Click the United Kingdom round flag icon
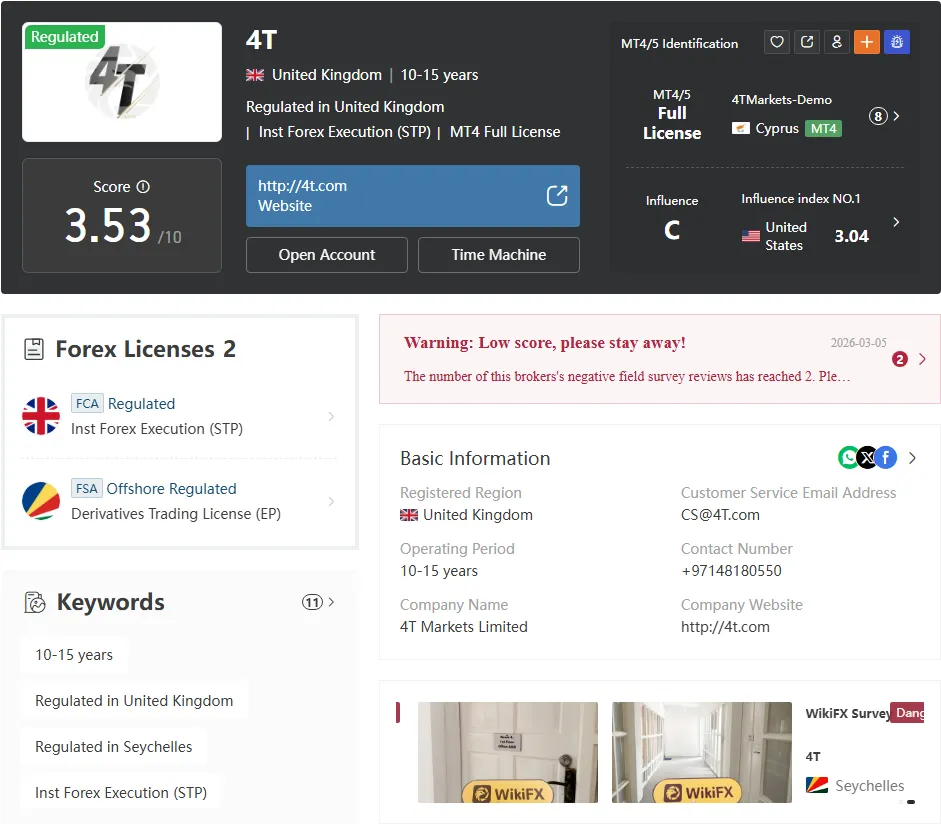Viewport: 941px width, 824px height. click(x=41, y=416)
